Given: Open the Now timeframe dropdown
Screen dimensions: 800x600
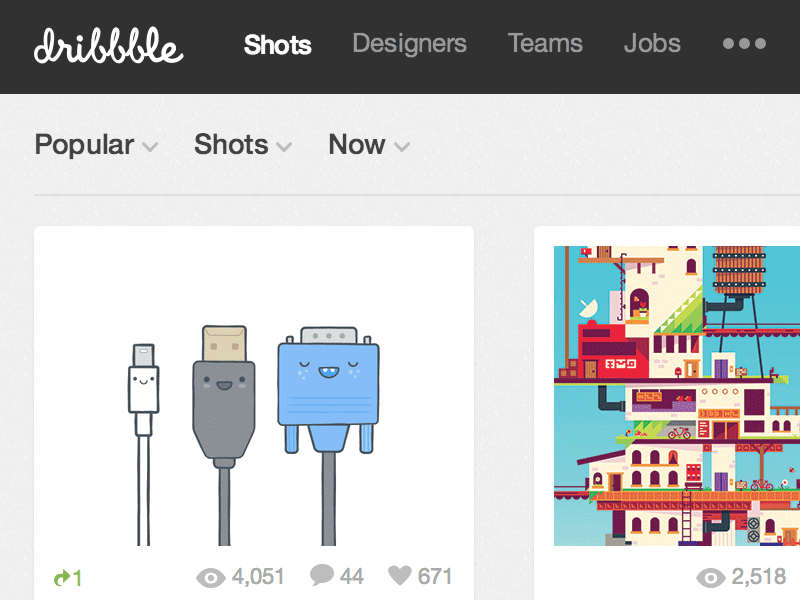Looking at the screenshot, I should coord(367,145).
